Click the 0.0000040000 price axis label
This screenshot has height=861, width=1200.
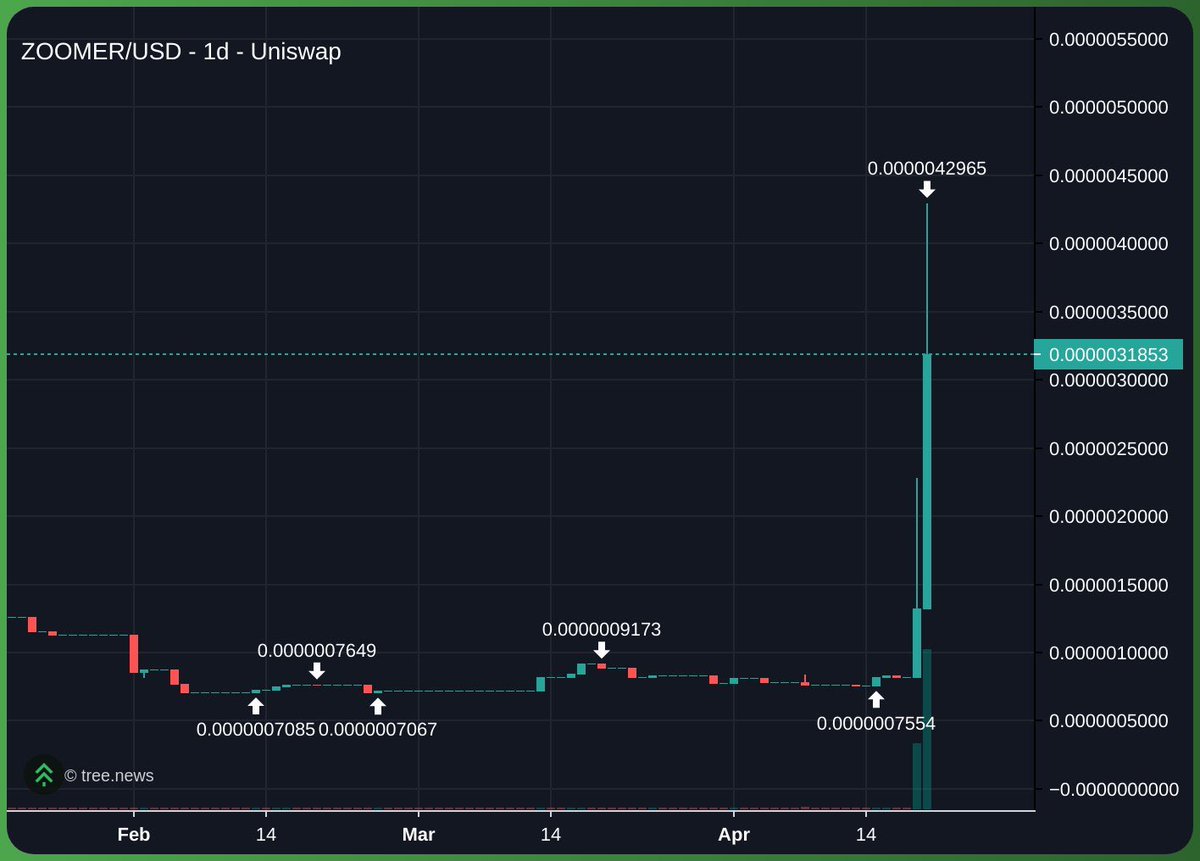(1108, 243)
